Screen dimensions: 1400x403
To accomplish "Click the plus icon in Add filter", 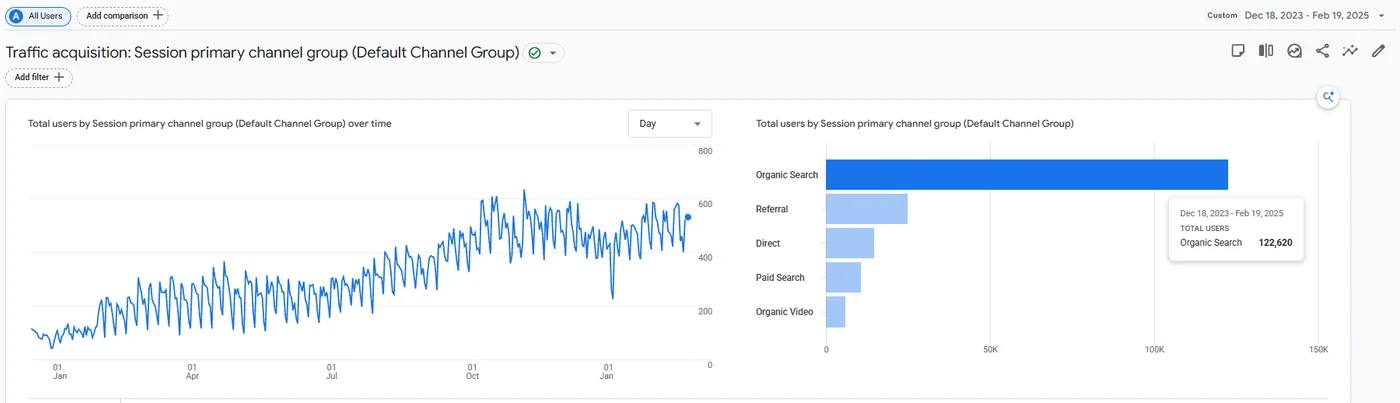I will (x=59, y=77).
